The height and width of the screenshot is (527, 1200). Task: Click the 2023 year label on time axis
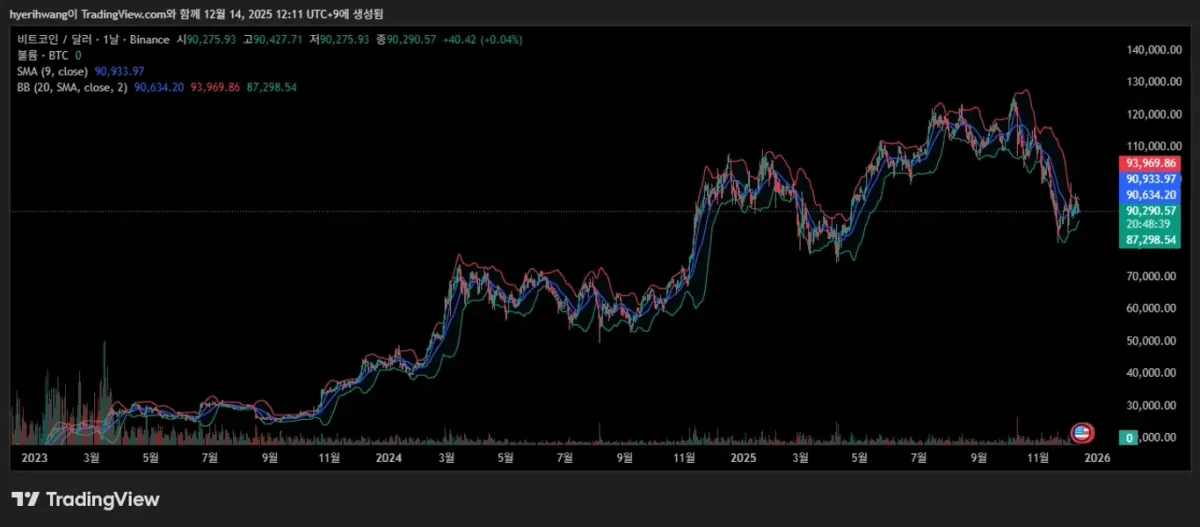35,457
